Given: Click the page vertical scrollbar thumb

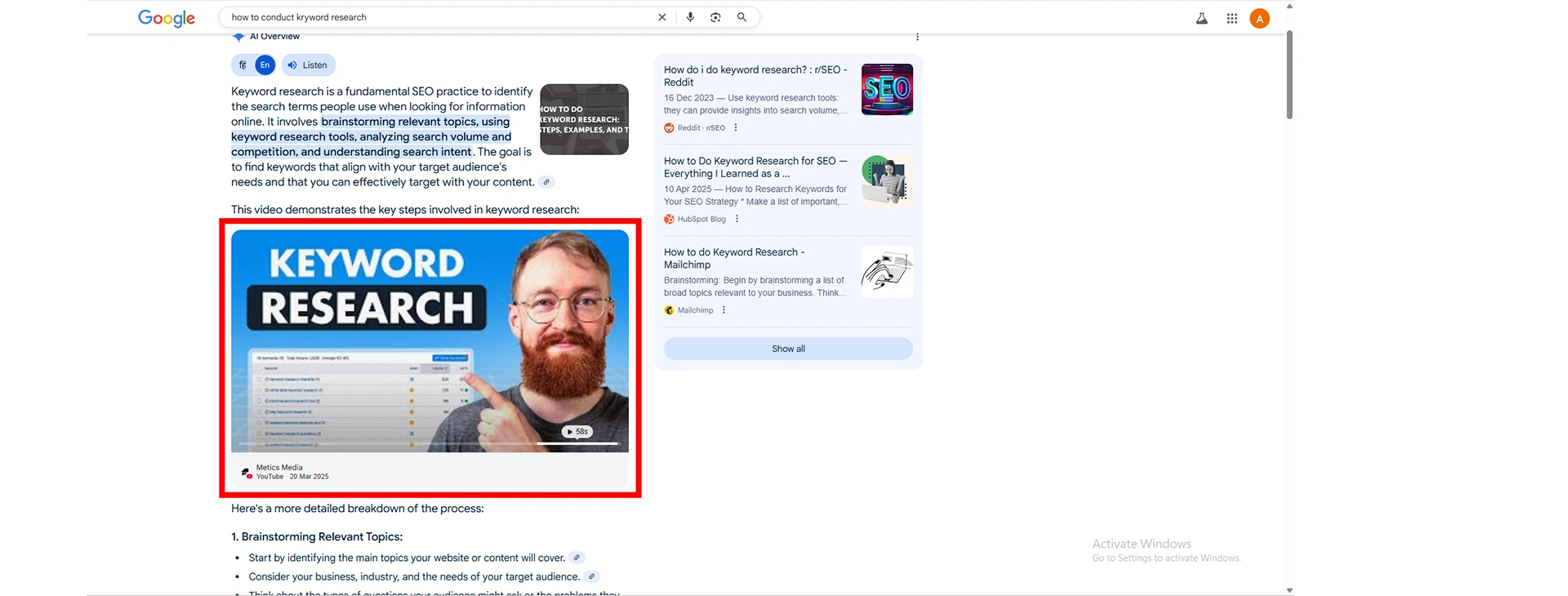Looking at the screenshot, I should [1290, 75].
